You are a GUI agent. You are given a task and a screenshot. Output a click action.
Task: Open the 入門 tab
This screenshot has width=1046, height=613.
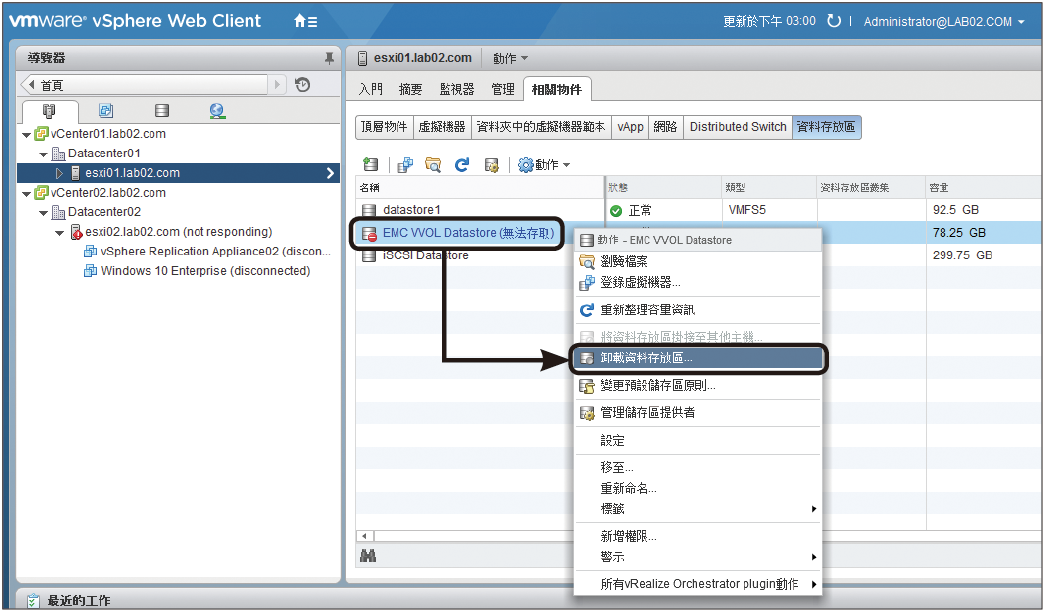tap(370, 89)
